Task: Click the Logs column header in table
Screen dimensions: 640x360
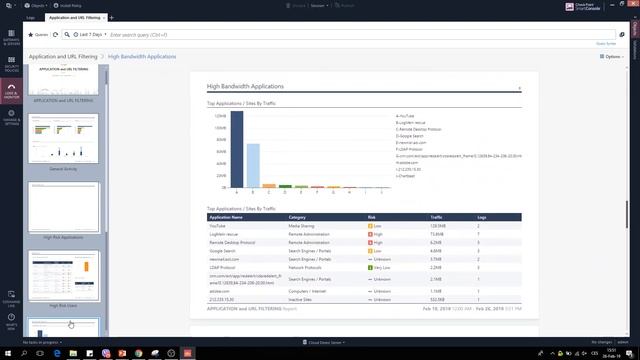Action: [x=482, y=218]
